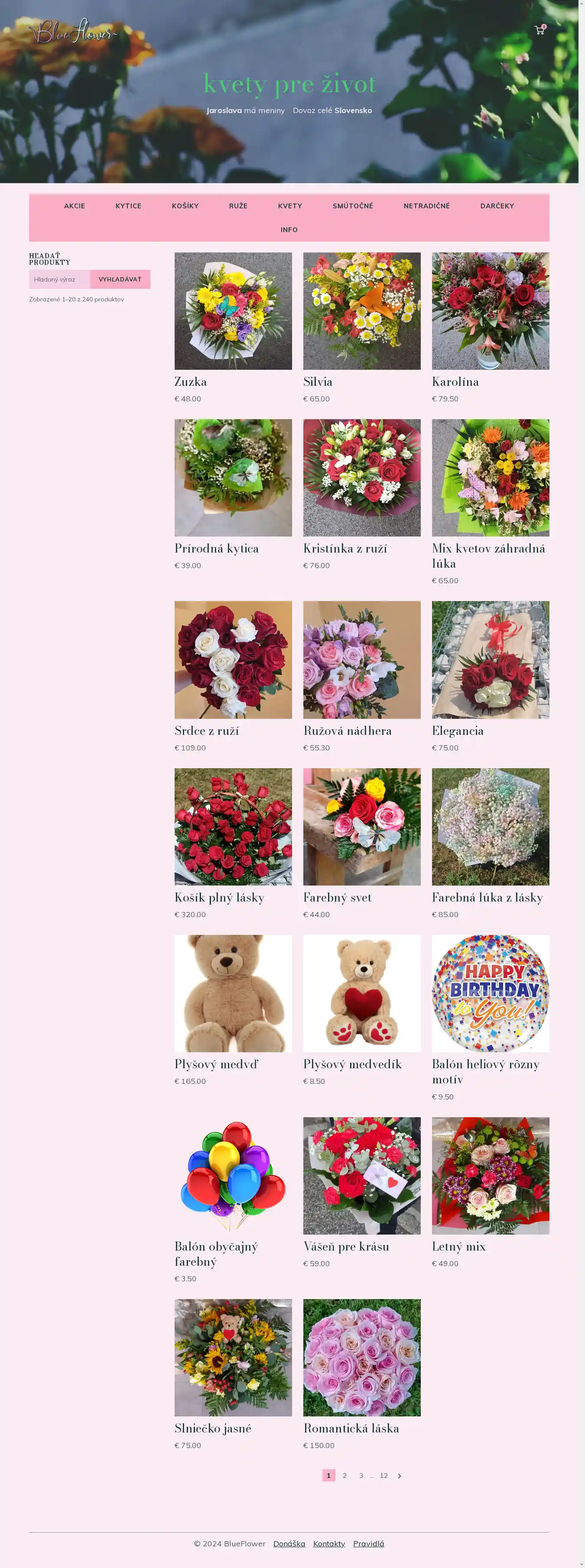
Task: Open the KYTICE menu item
Action: (128, 207)
